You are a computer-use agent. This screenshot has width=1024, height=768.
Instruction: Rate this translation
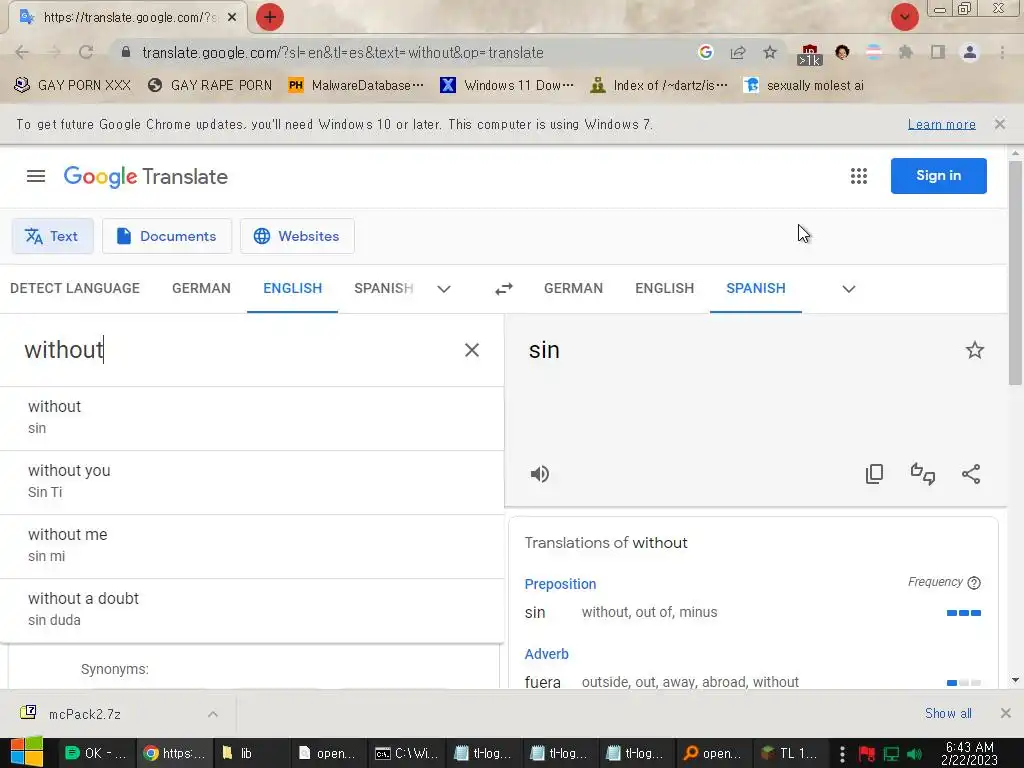923,474
